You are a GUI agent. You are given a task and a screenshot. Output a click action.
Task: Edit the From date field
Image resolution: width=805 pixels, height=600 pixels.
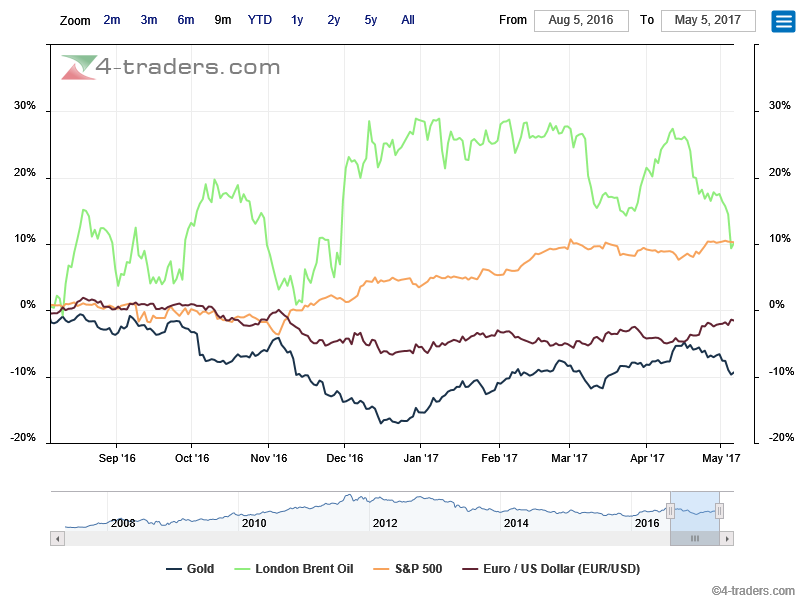click(x=581, y=21)
